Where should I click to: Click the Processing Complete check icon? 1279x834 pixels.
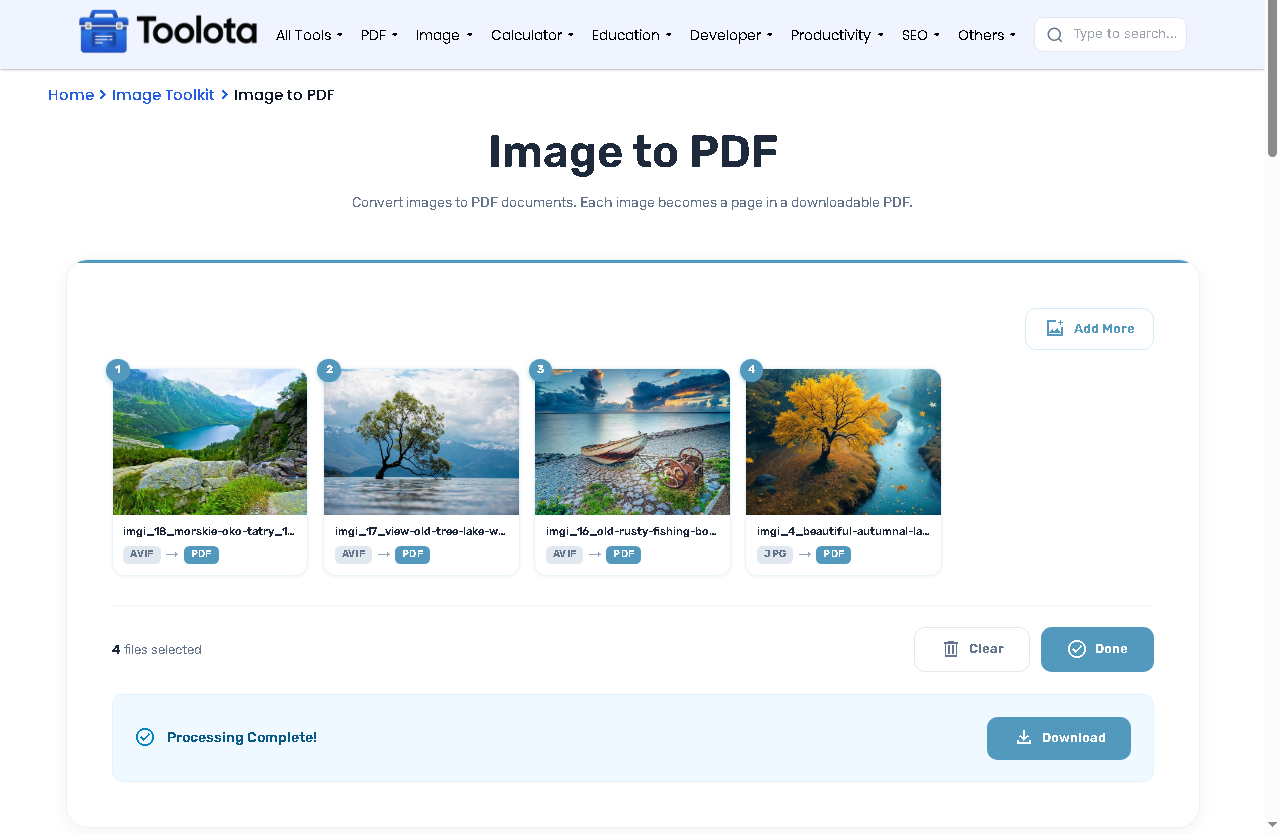(x=145, y=737)
